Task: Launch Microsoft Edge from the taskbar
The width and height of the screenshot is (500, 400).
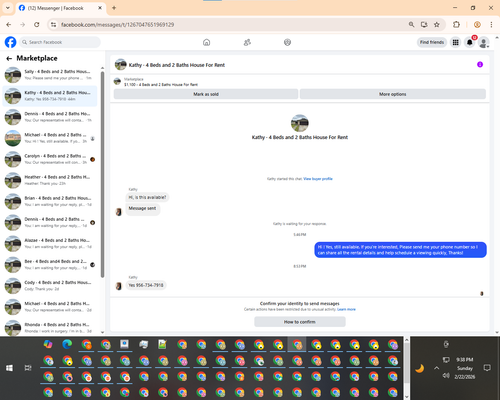Action: [67, 344]
